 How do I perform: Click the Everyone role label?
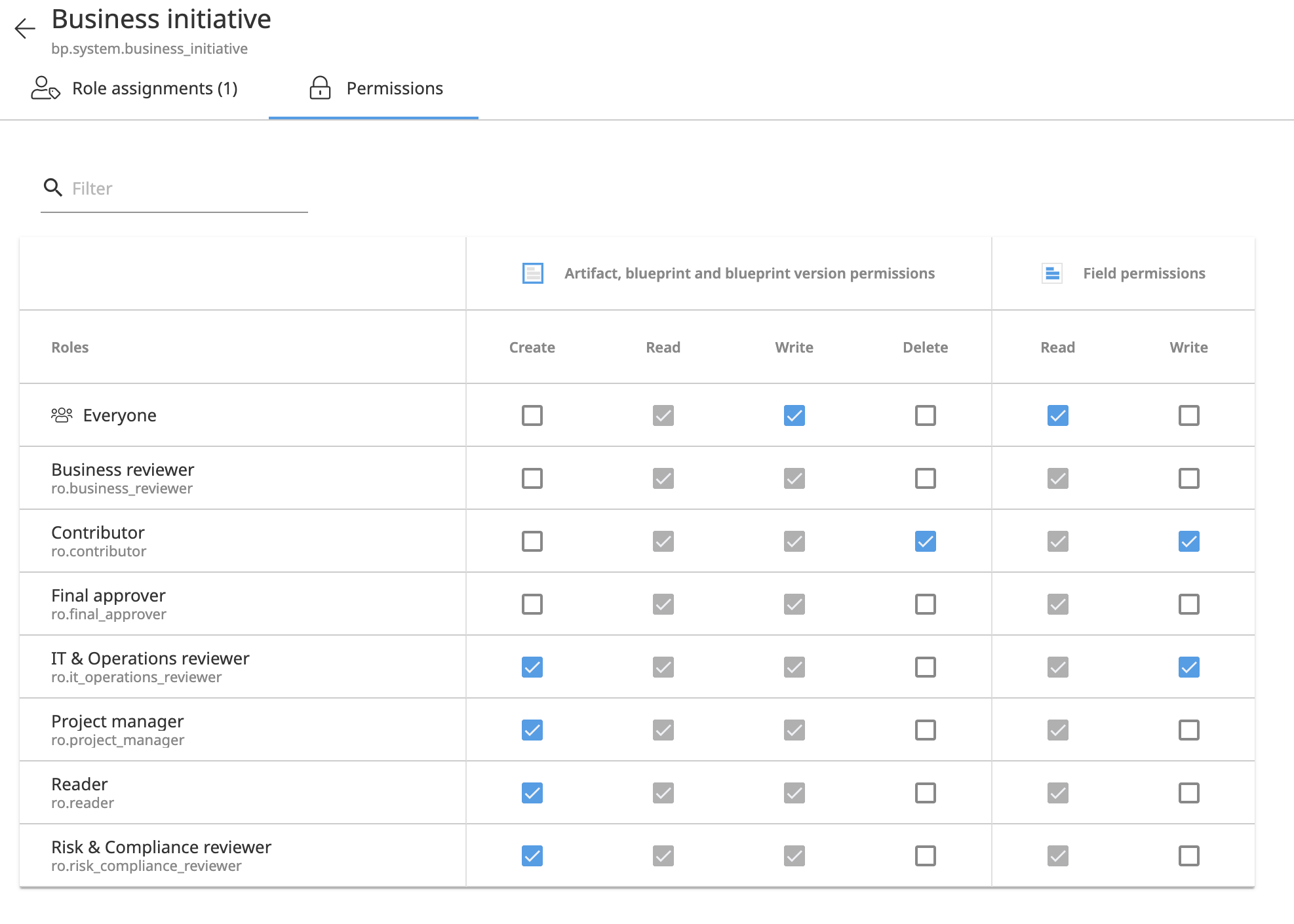[x=119, y=415]
